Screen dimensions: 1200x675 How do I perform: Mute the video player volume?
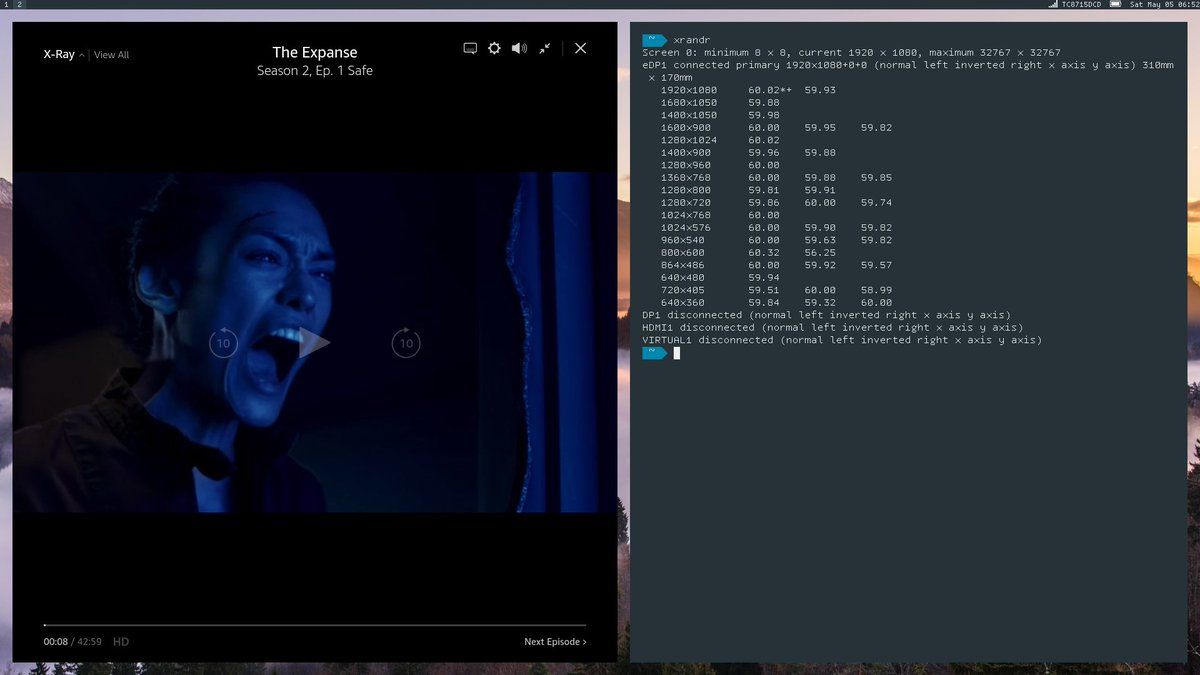pyautogui.click(x=519, y=48)
